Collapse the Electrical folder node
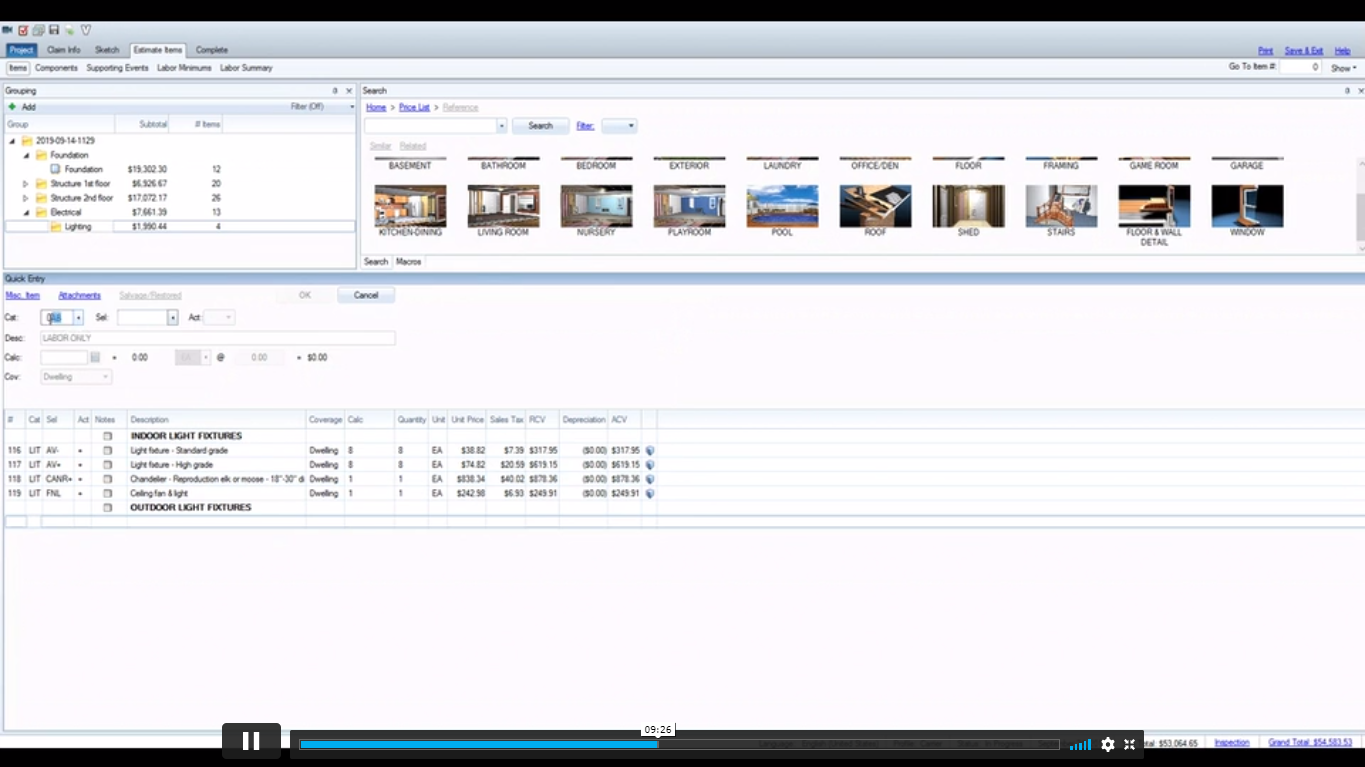Screen dimensions: 1365x767 [x=26, y=212]
